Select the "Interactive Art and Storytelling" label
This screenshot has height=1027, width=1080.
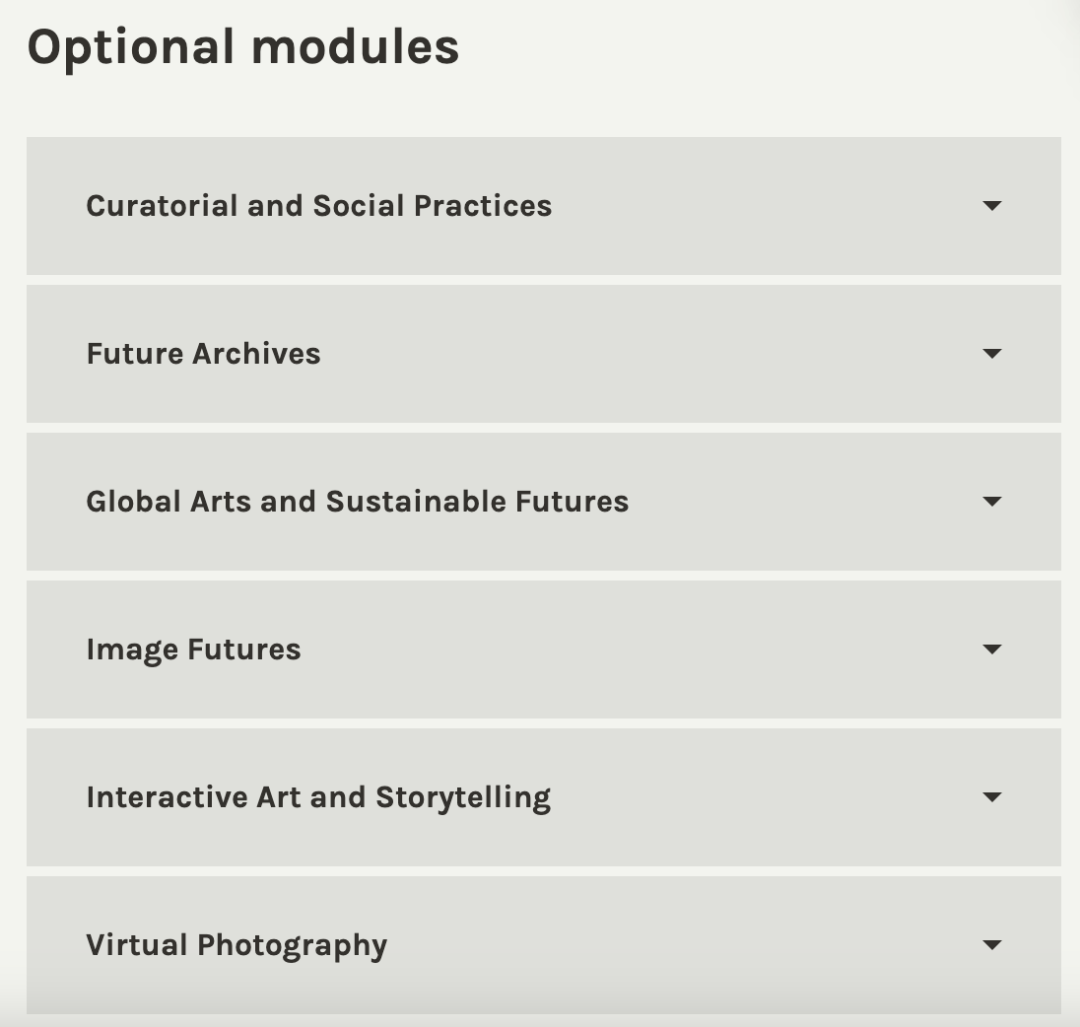point(318,797)
